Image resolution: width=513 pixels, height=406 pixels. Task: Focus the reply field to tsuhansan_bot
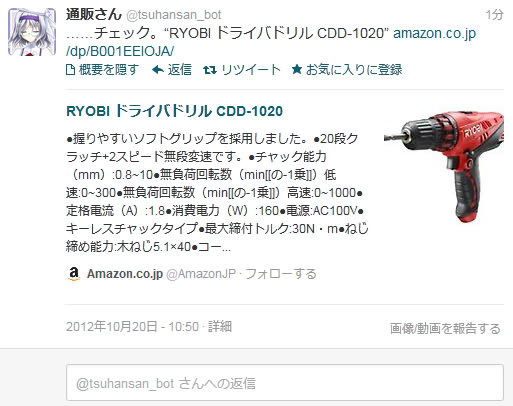(285, 383)
